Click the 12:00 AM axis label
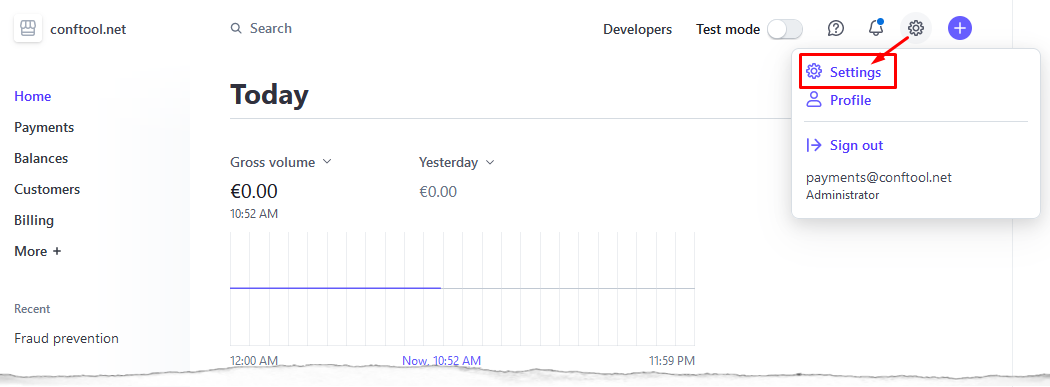 click(x=254, y=360)
